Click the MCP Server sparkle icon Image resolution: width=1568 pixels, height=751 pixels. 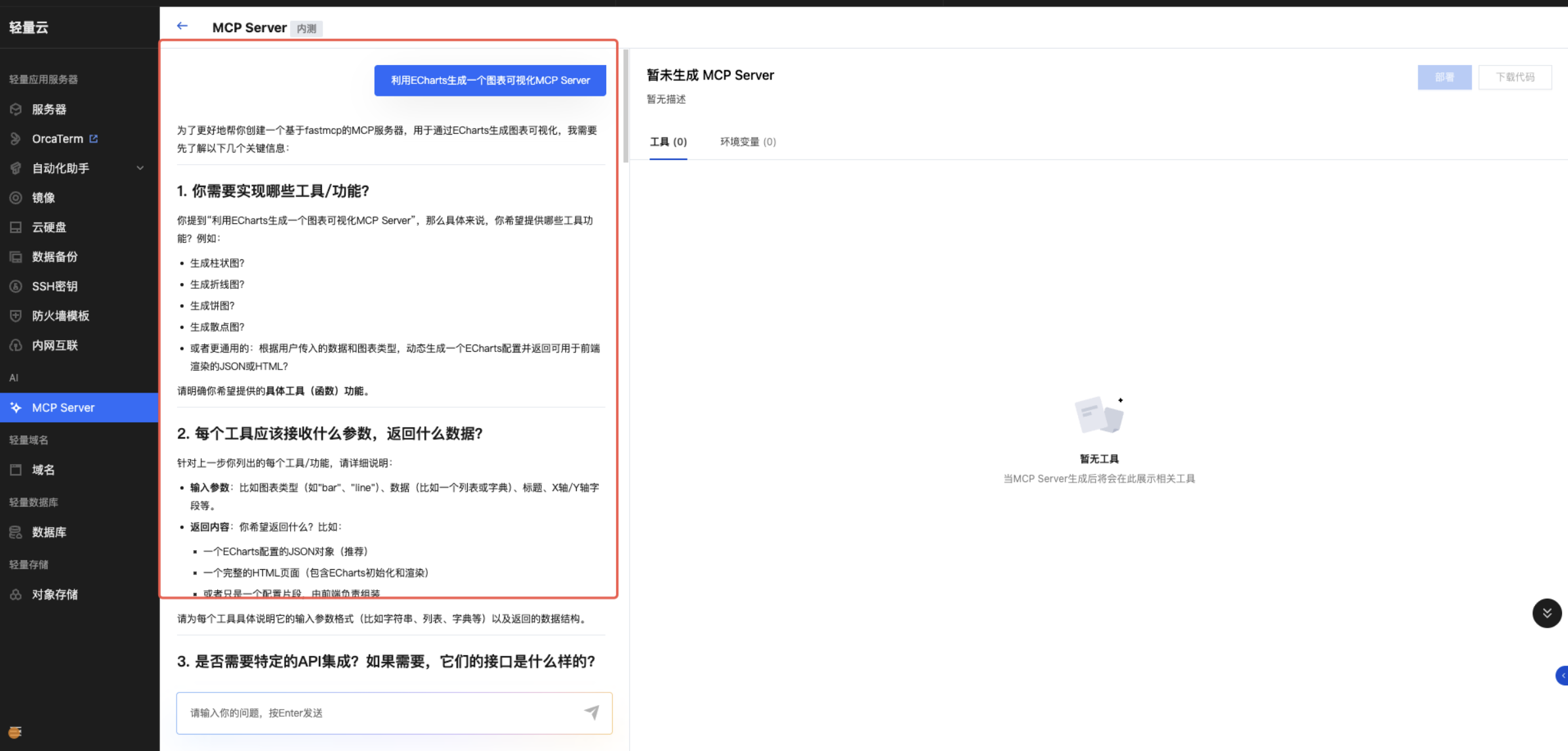[16, 408]
